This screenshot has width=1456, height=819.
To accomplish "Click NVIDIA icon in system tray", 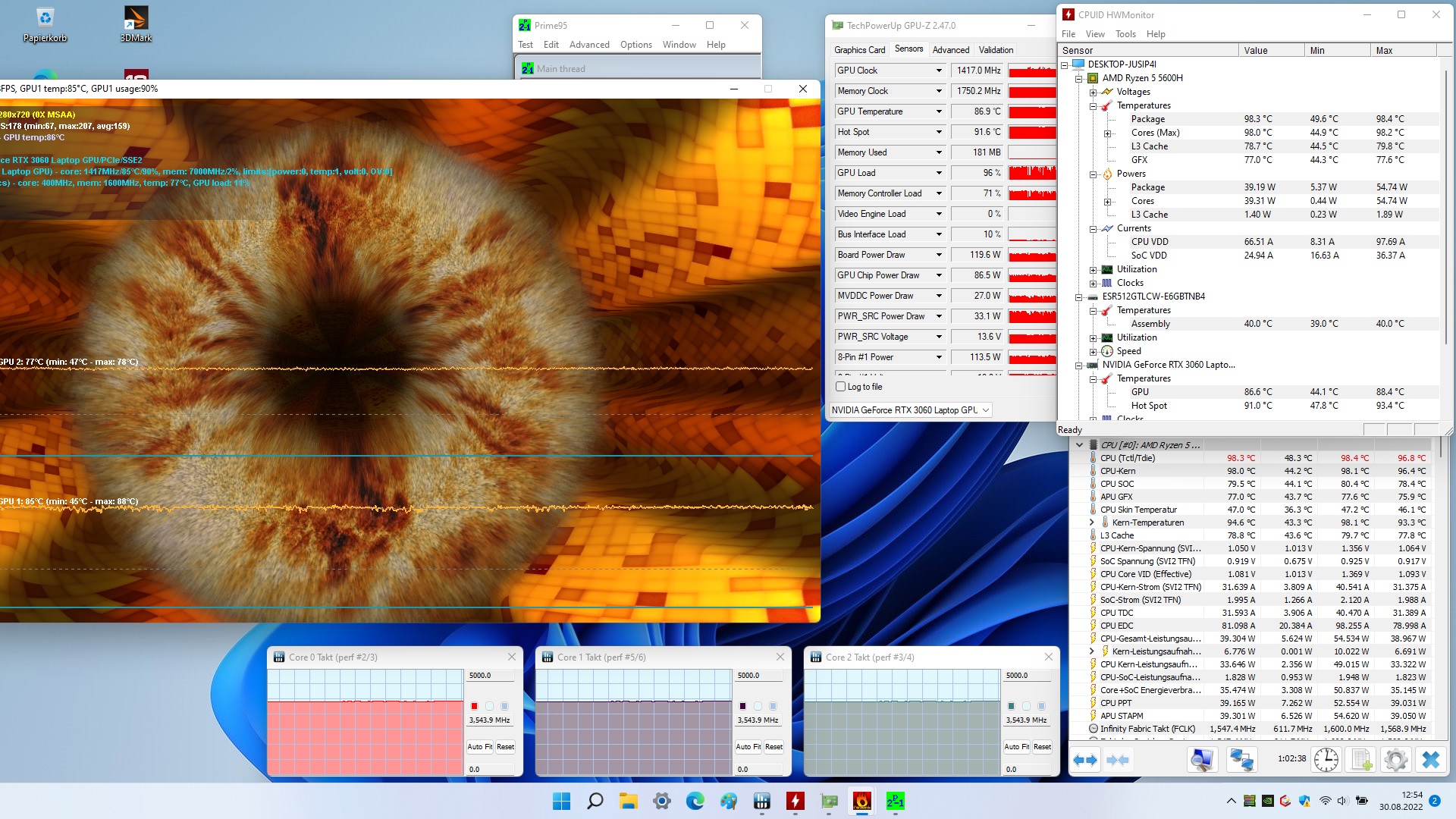I will point(1268,801).
